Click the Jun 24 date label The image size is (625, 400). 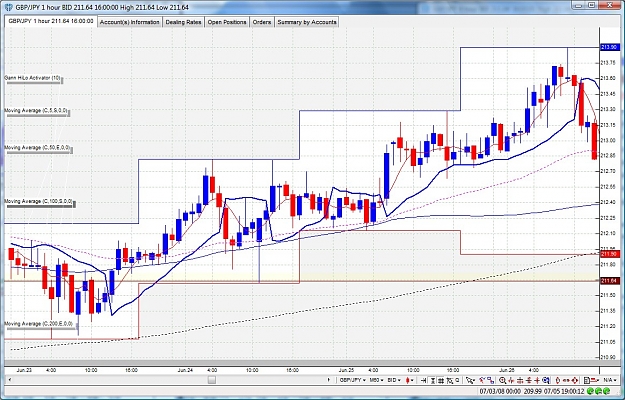point(185,370)
